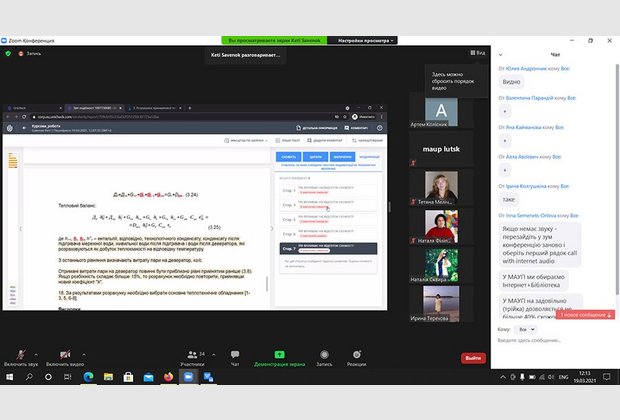
Task: Unmute with the Включить звук microphone icon
Action: pos(21,354)
